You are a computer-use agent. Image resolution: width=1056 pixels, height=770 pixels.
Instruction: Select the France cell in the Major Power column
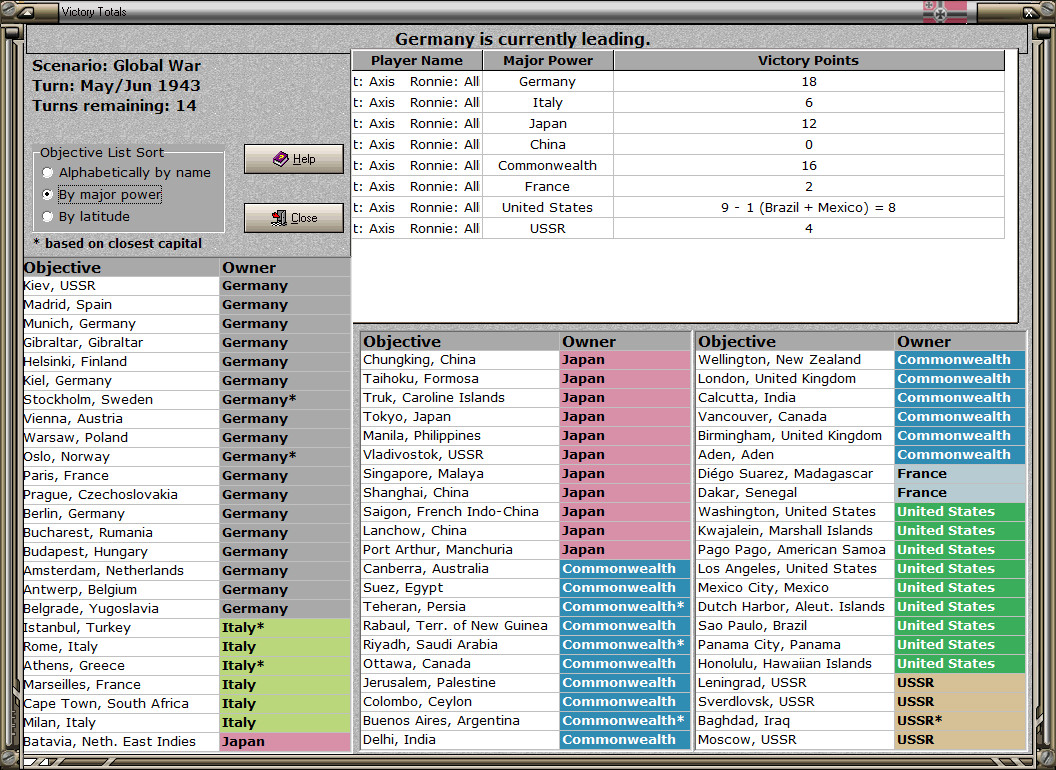pyautogui.click(x=548, y=186)
